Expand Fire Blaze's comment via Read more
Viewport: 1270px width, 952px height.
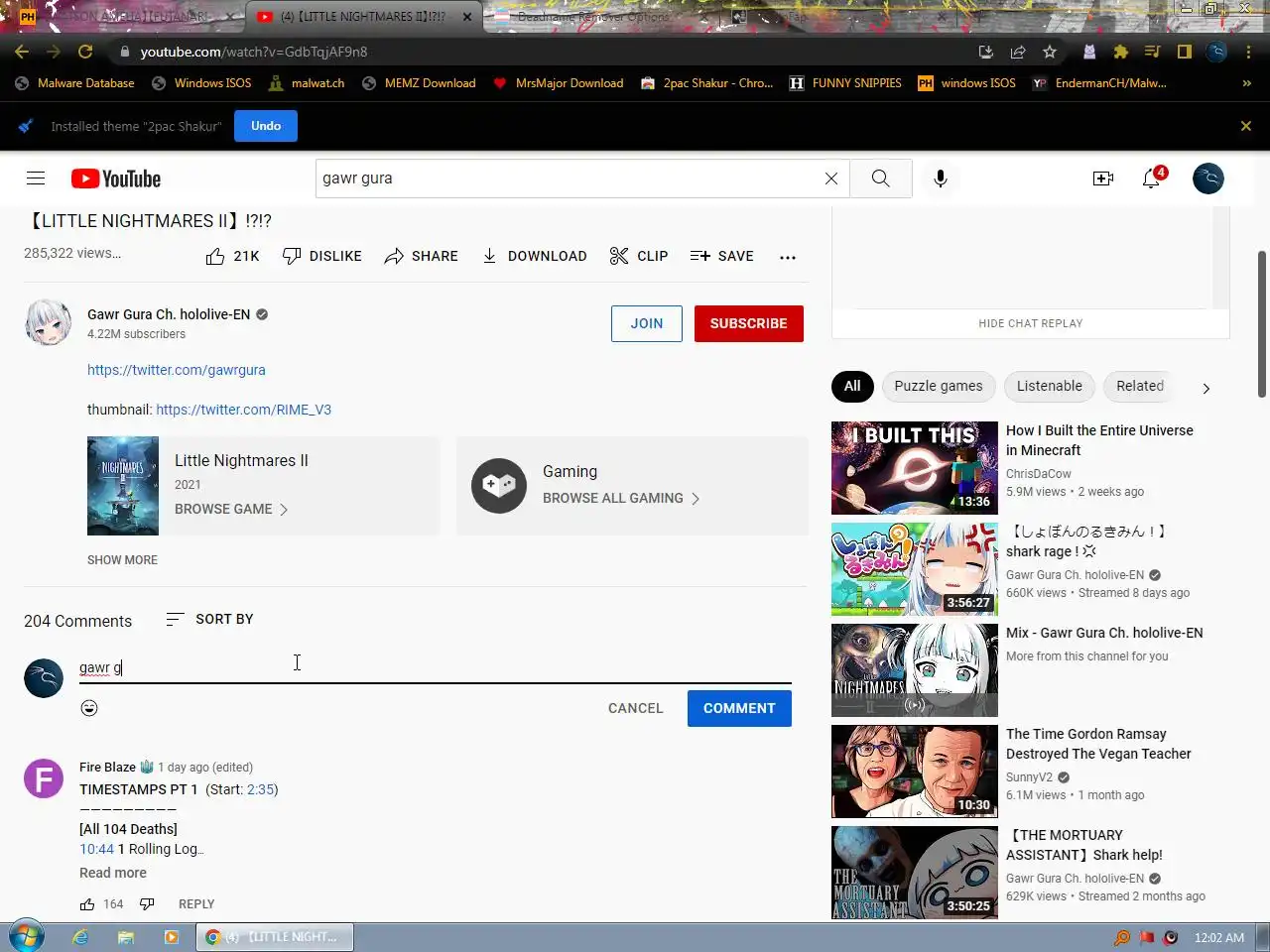coord(113,873)
